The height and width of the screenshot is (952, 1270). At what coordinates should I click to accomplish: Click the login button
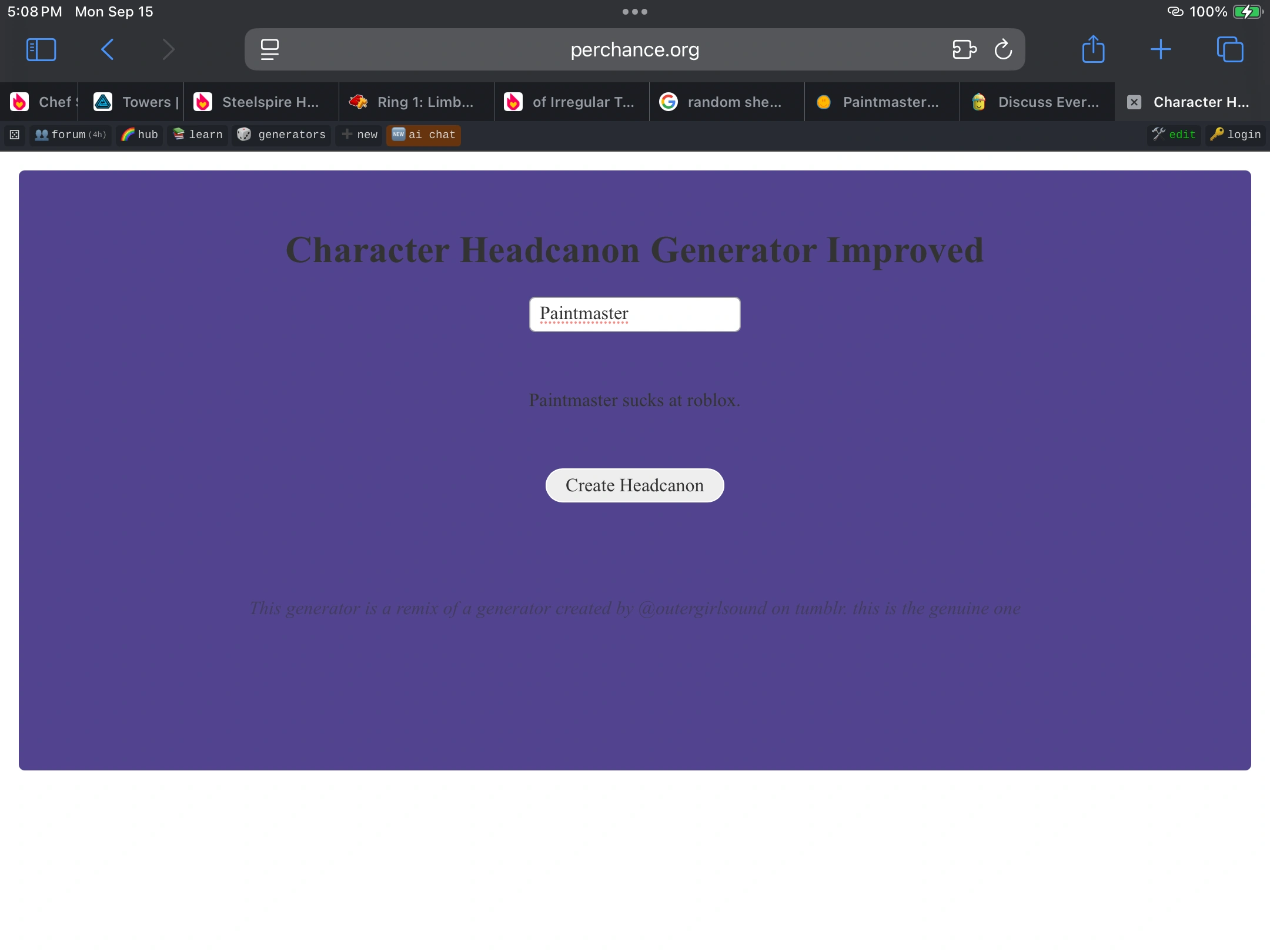(1235, 135)
